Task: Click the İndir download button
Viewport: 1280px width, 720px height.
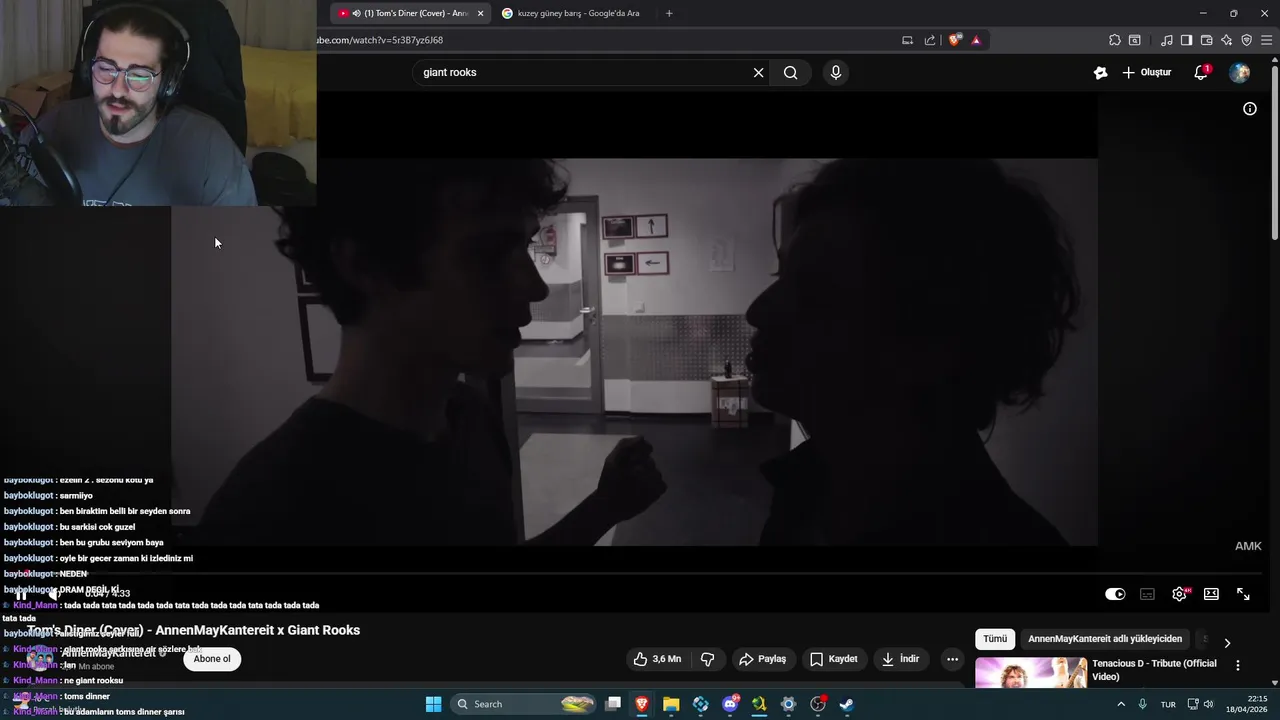Action: click(x=899, y=659)
